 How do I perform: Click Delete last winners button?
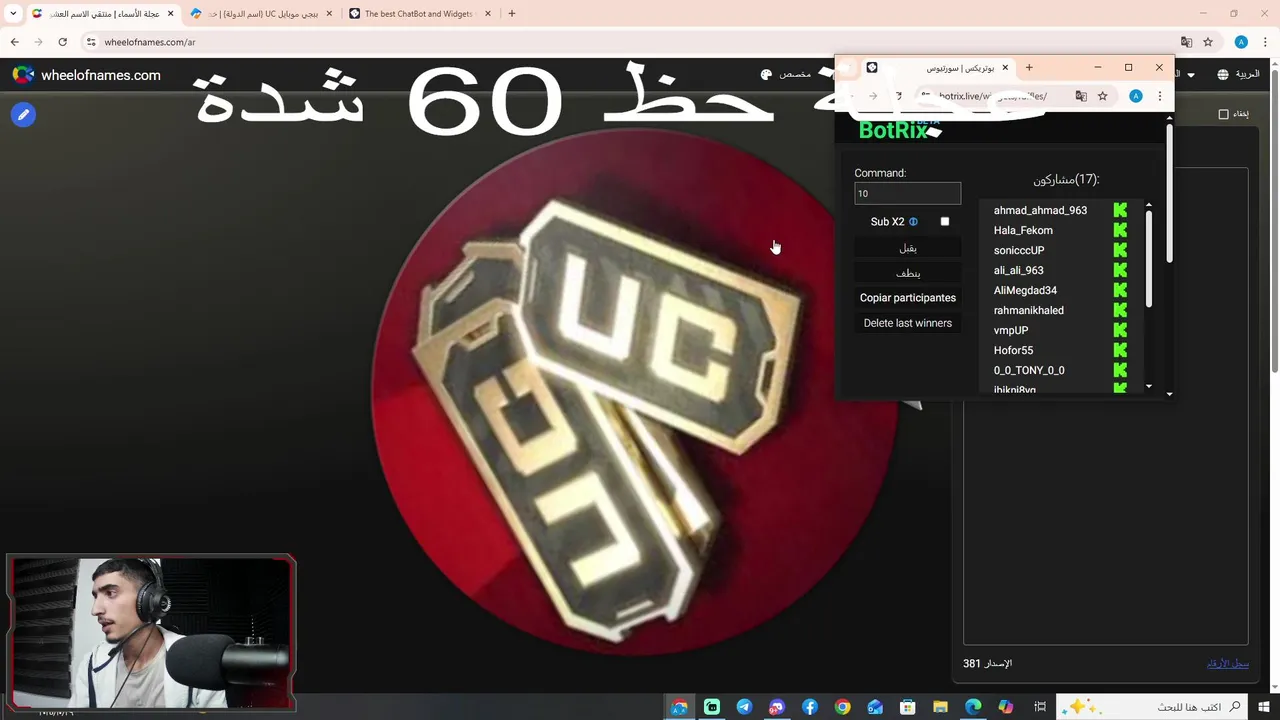coord(908,323)
